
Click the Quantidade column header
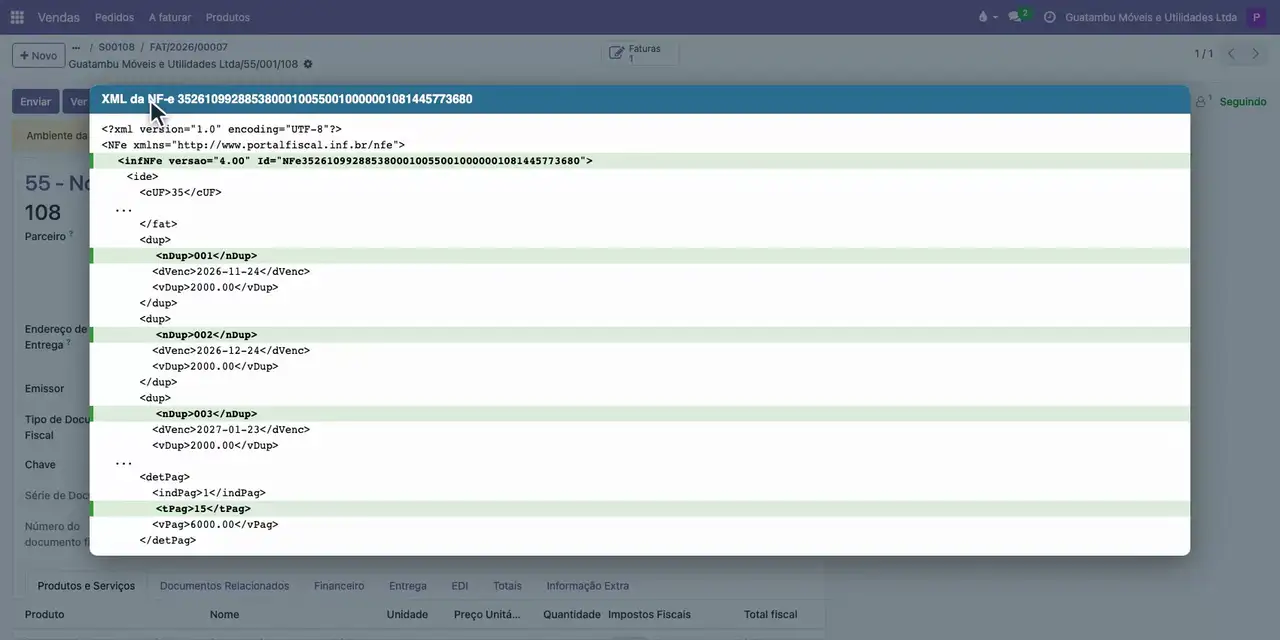tap(572, 614)
